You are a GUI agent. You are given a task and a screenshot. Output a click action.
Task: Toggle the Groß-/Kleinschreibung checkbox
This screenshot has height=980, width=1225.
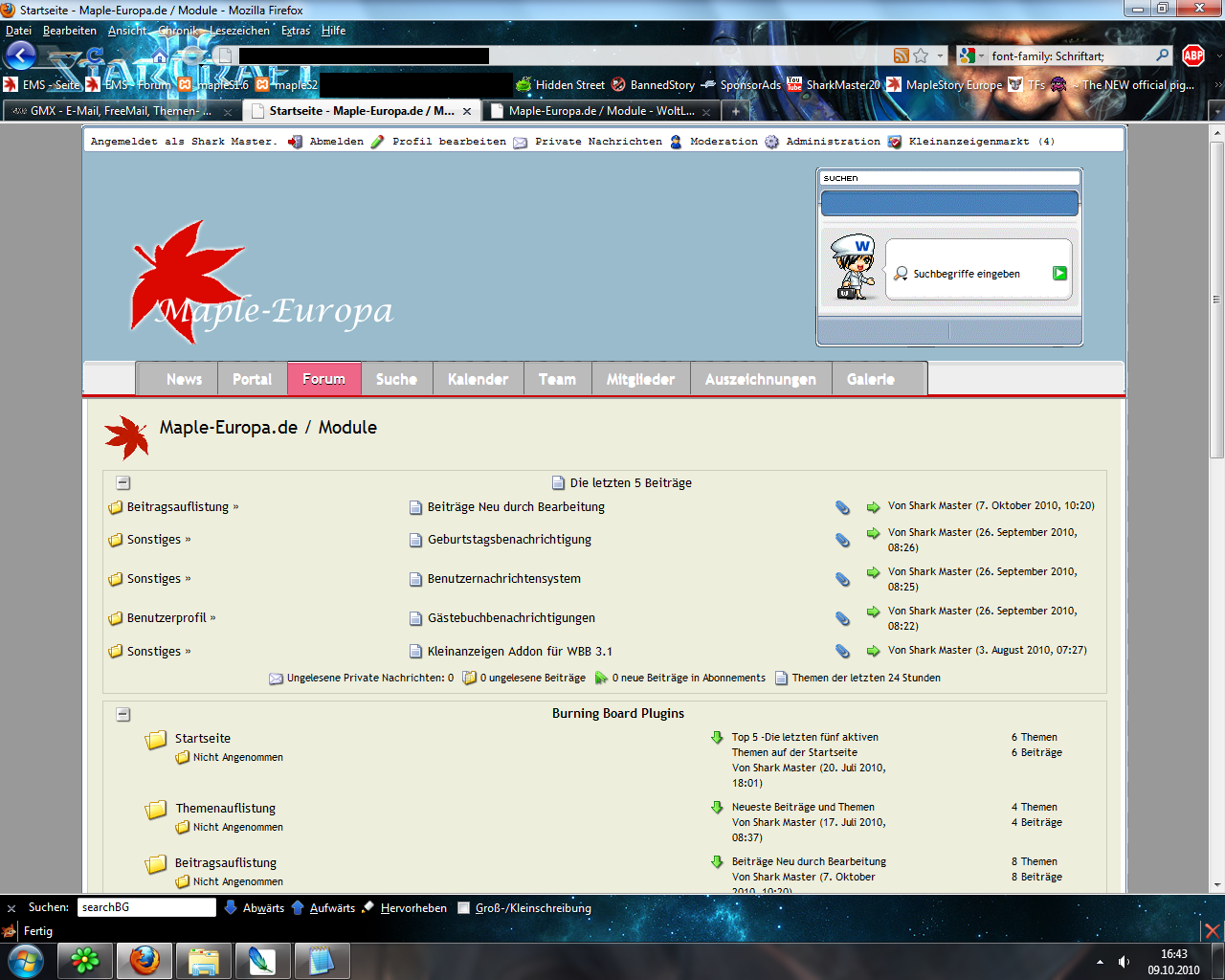pos(464,908)
